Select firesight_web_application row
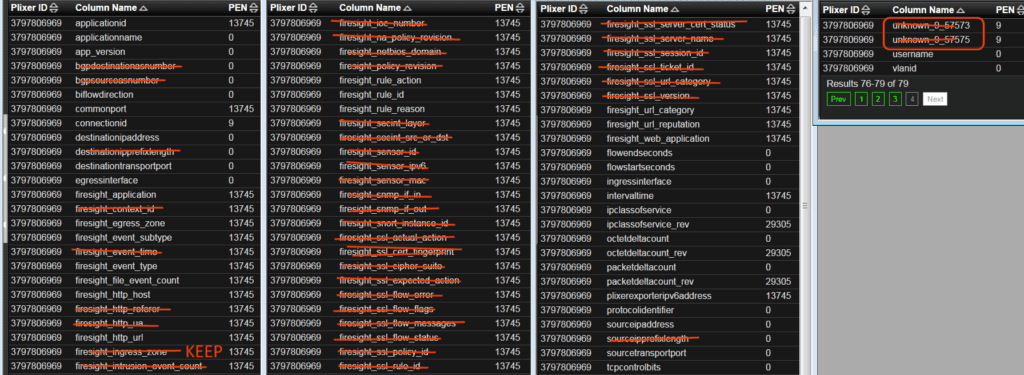1024x375 pixels. tap(667, 139)
